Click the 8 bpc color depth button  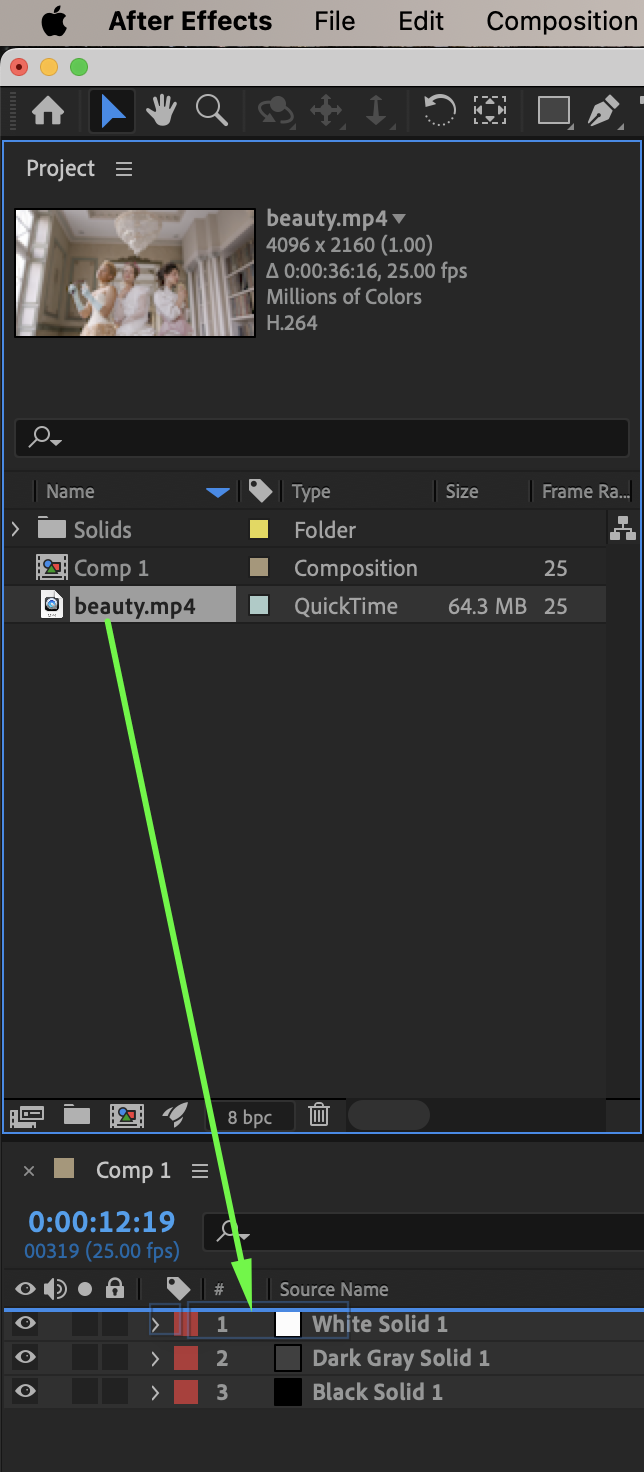[250, 1116]
